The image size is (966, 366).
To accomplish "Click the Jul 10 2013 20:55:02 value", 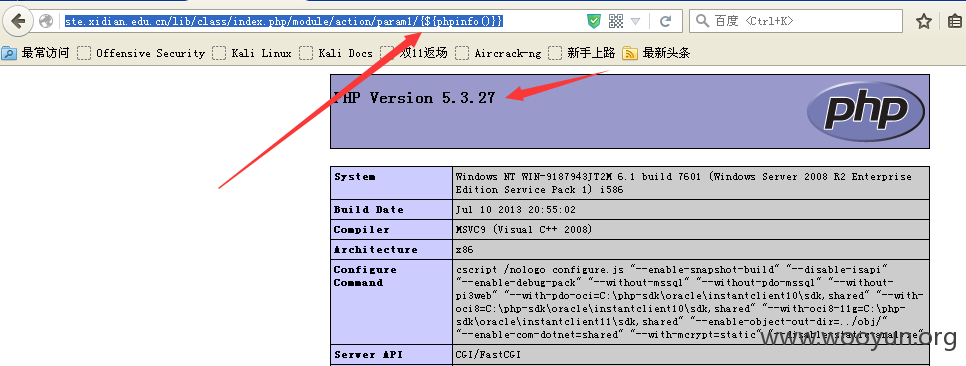I will 516,209.
